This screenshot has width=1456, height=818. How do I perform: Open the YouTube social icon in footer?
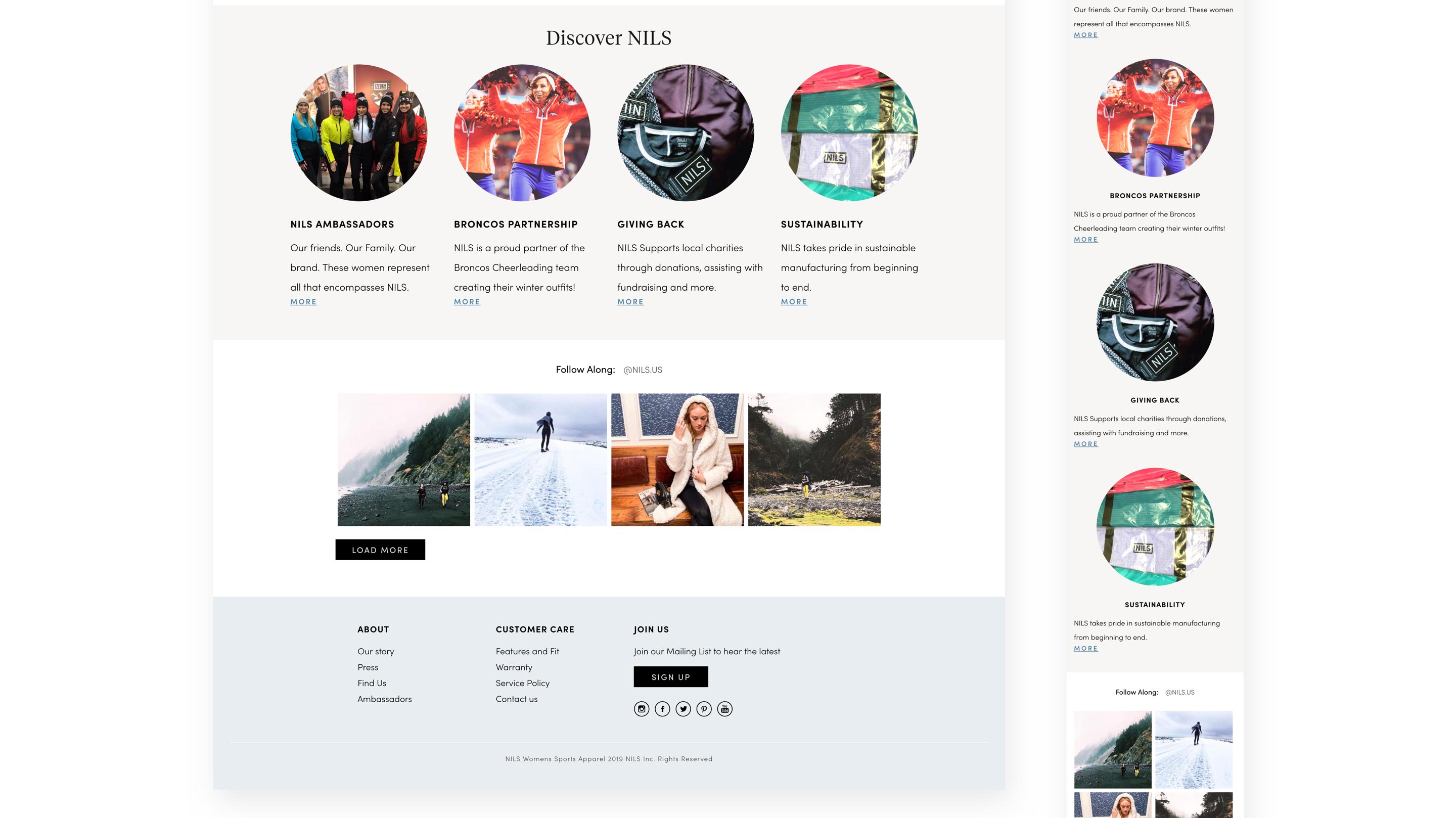(x=724, y=709)
